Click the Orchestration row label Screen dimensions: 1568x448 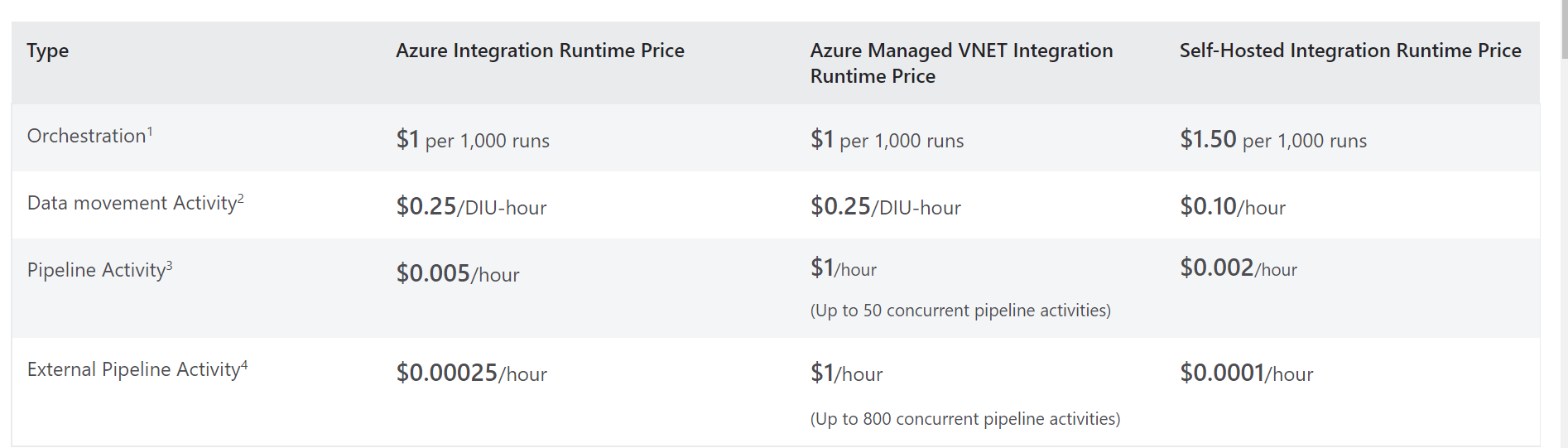pyautogui.click(x=87, y=136)
